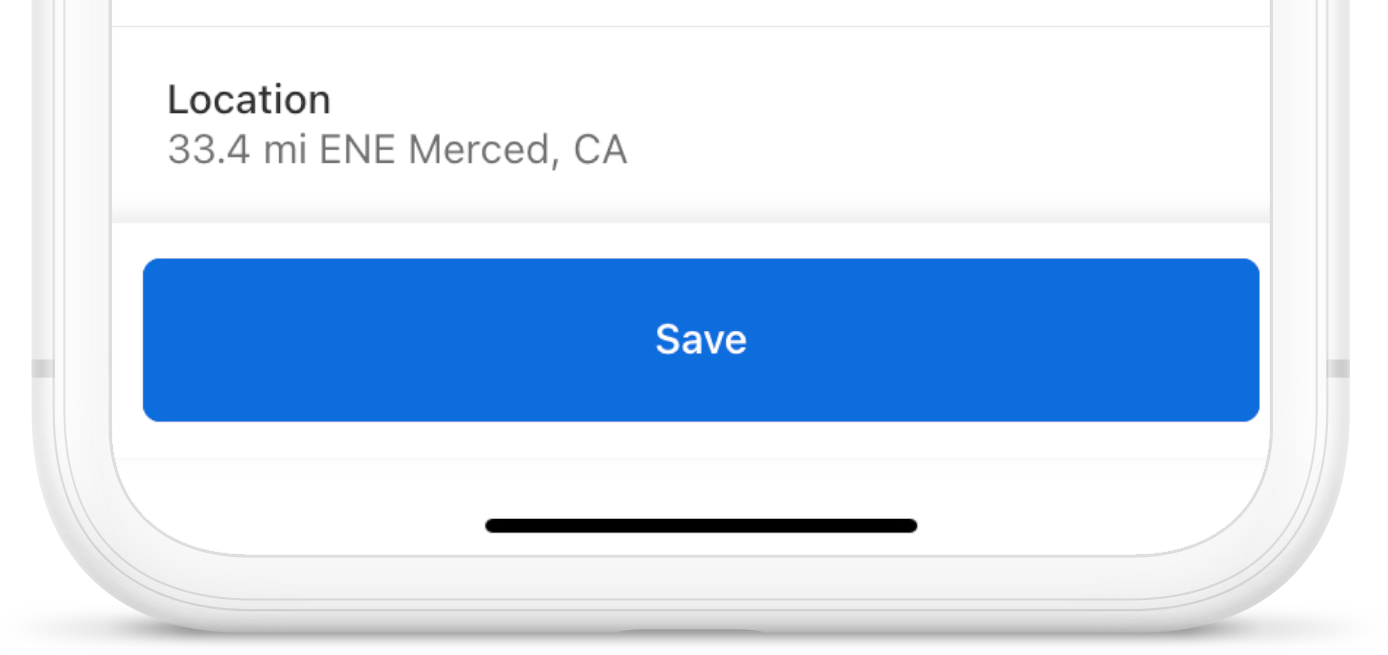The height and width of the screenshot is (655, 1388).
Task: Select the "33.4 mi ENE Merced, CA" text
Action: 397,151
